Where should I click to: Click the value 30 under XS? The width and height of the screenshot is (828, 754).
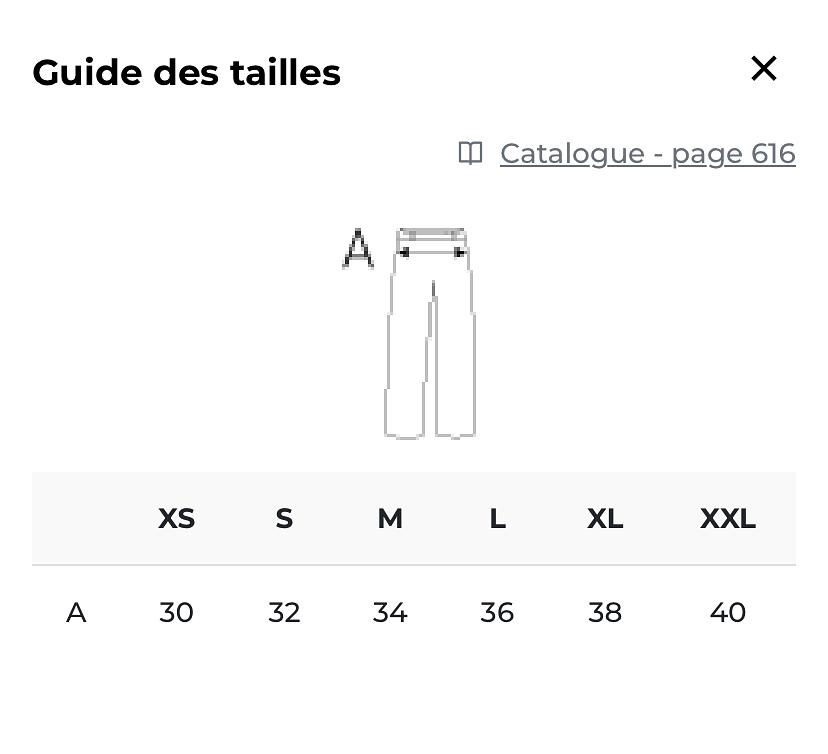(x=176, y=613)
